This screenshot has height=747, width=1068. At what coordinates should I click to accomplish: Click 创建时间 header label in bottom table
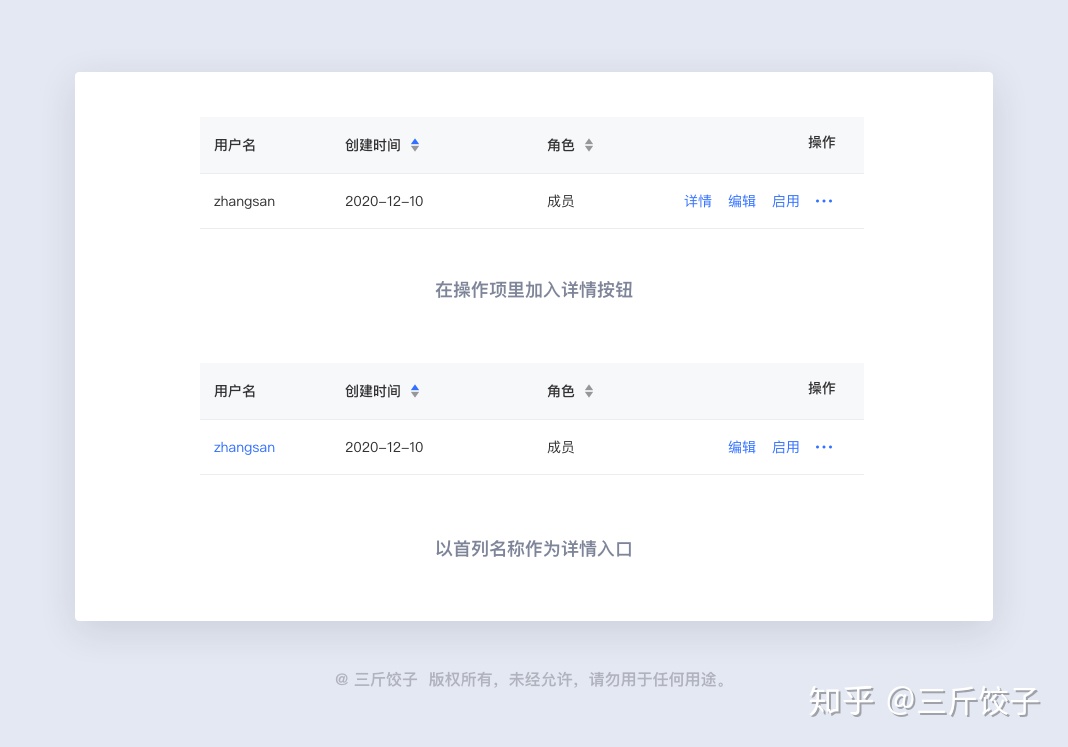(373, 391)
